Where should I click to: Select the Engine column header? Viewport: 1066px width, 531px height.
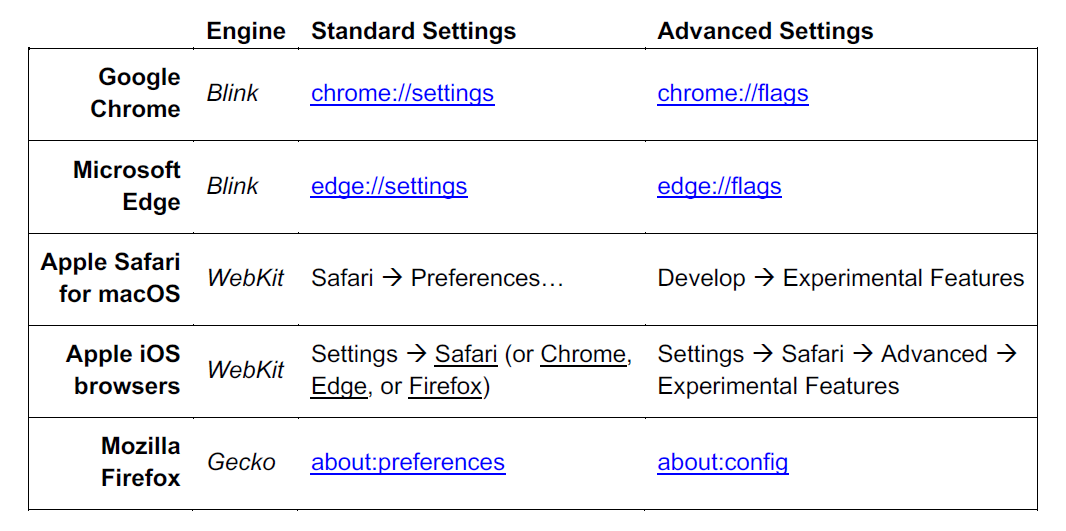coord(246,32)
